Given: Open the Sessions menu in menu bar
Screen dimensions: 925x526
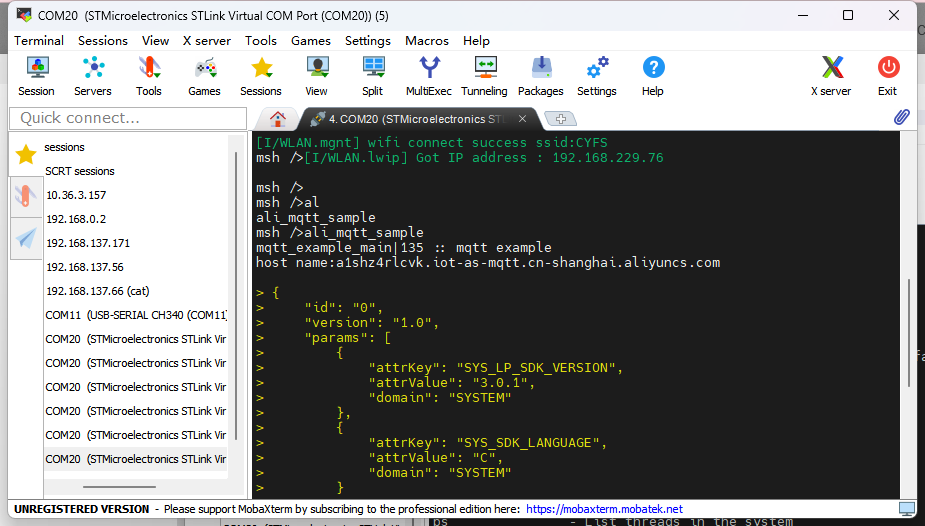Looking at the screenshot, I should 103,41.
